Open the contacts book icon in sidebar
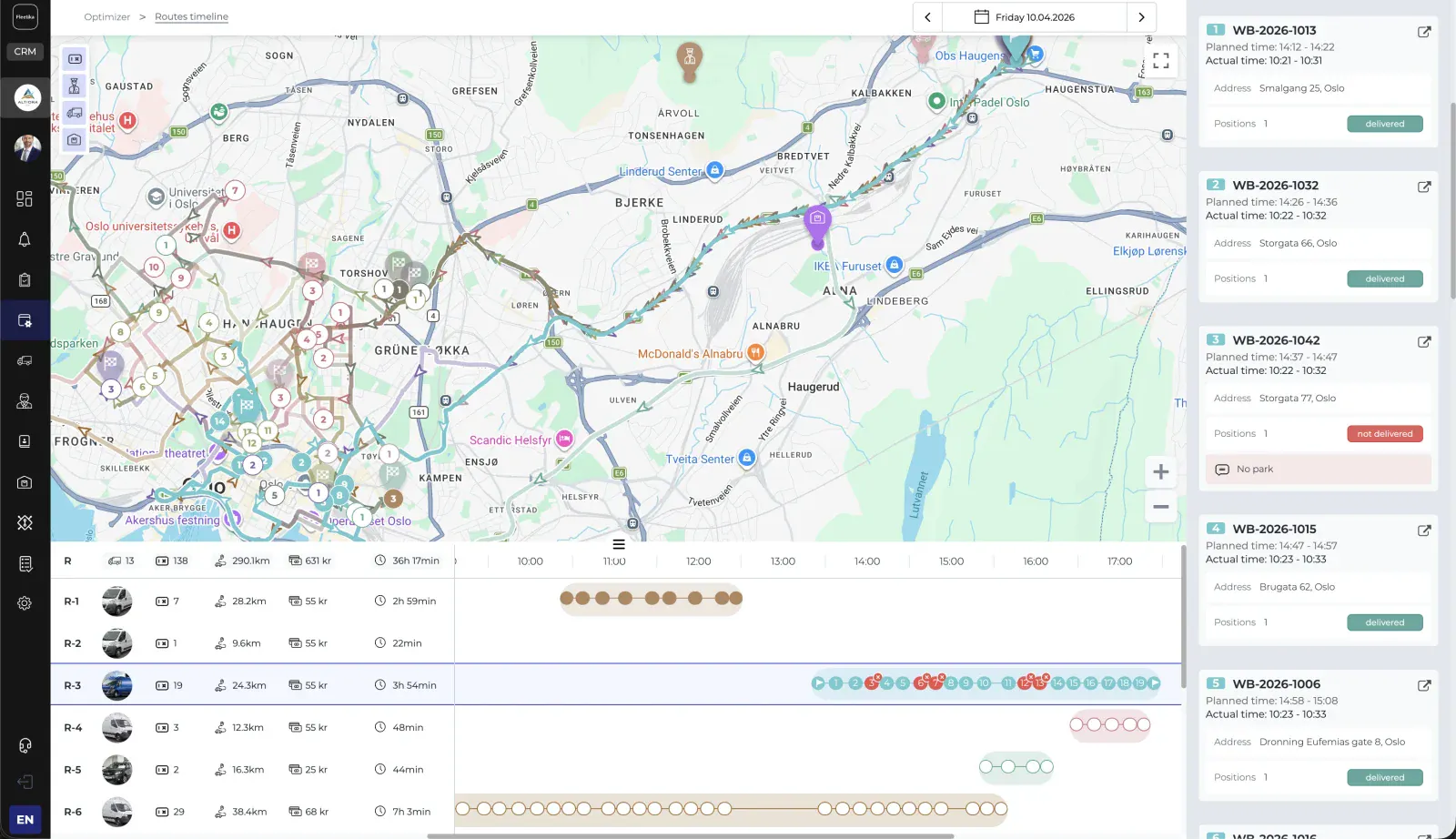The height and width of the screenshot is (839, 1456). pyautogui.click(x=25, y=441)
